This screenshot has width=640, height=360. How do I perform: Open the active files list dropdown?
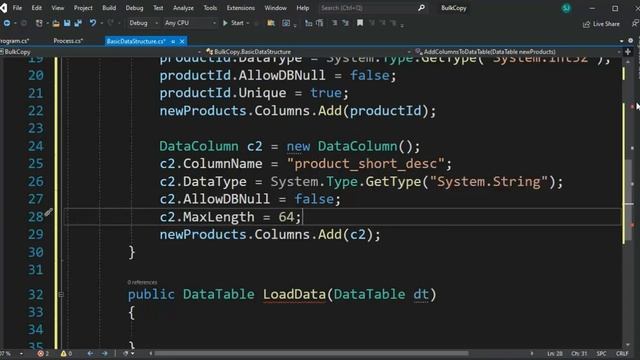click(x=621, y=41)
